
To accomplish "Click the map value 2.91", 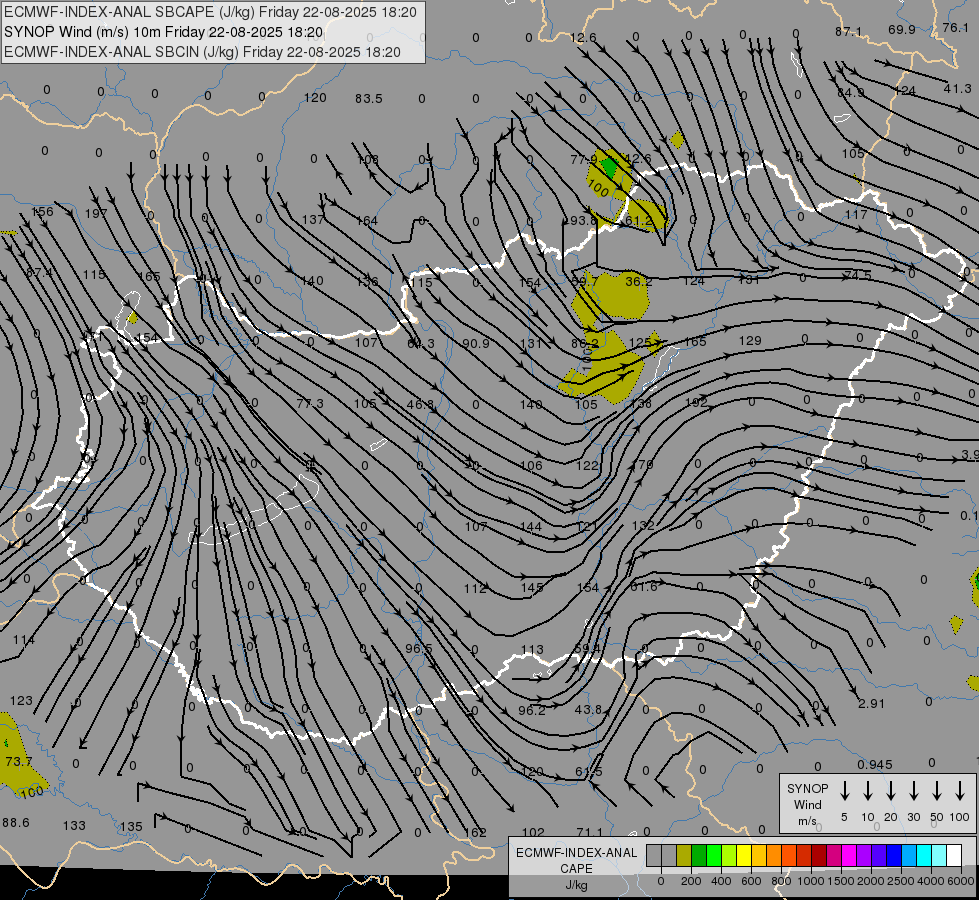I will point(871,704).
